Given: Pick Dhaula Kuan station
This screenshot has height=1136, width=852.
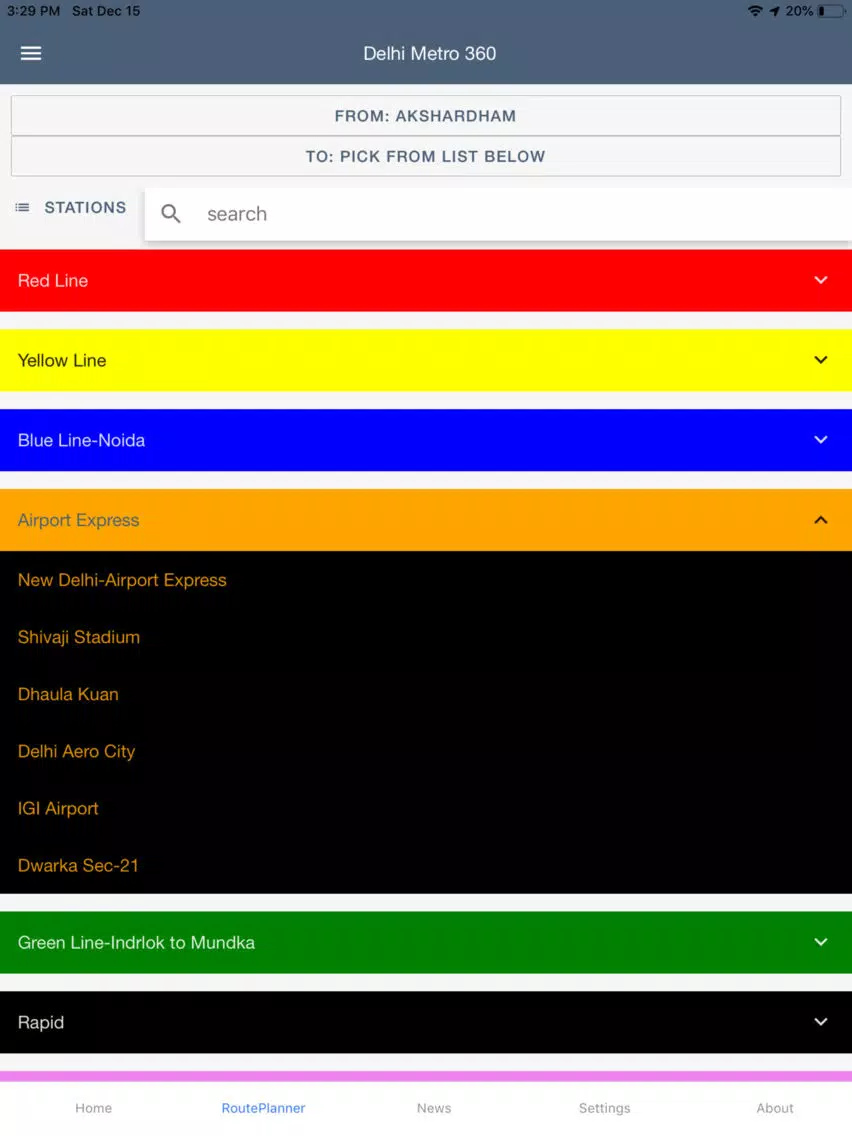Looking at the screenshot, I should pos(68,694).
